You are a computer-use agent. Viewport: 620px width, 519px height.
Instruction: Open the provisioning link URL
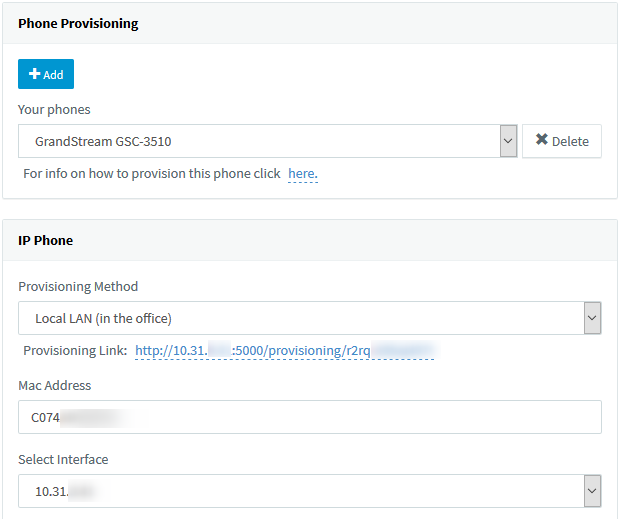tap(285, 351)
